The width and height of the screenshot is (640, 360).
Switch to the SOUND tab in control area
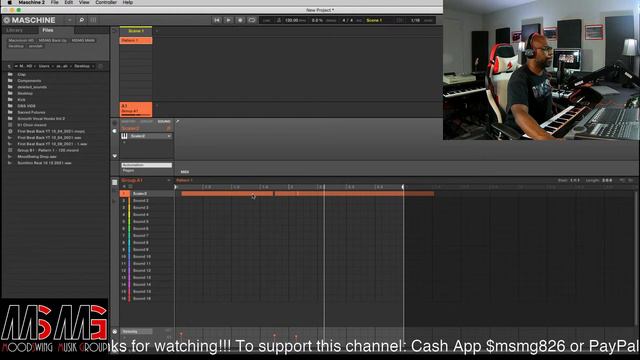click(164, 122)
